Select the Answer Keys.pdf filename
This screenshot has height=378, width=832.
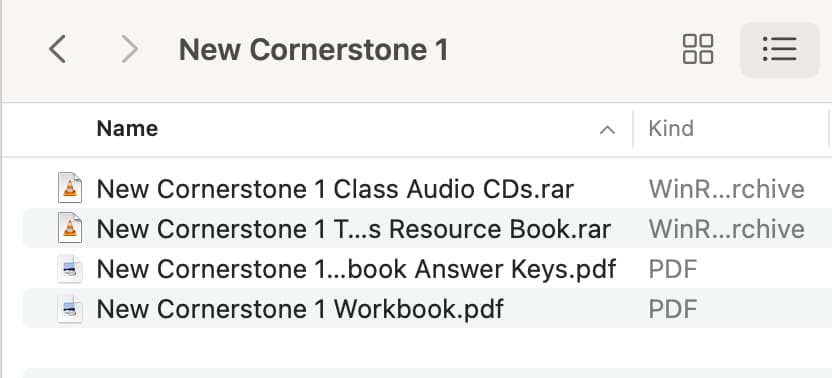pos(356,269)
